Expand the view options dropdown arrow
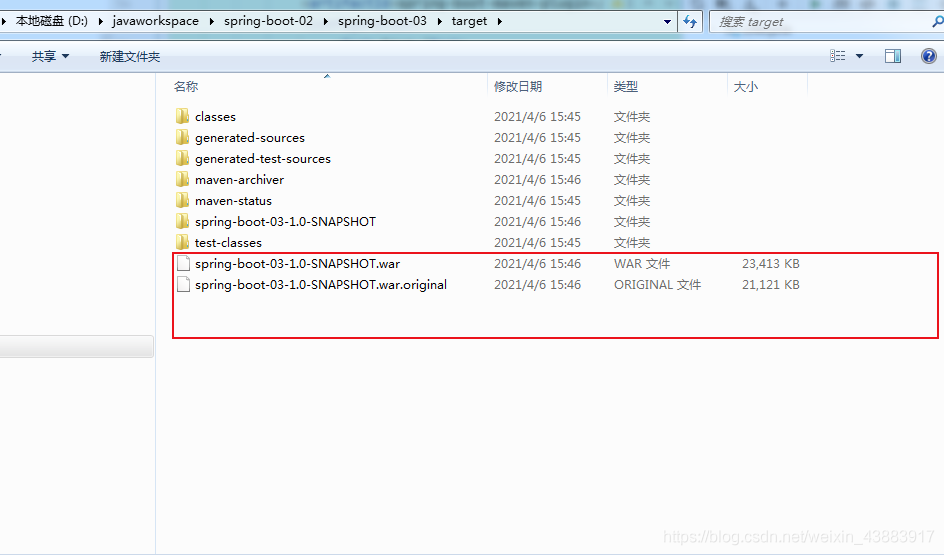The width and height of the screenshot is (944, 555). (859, 56)
